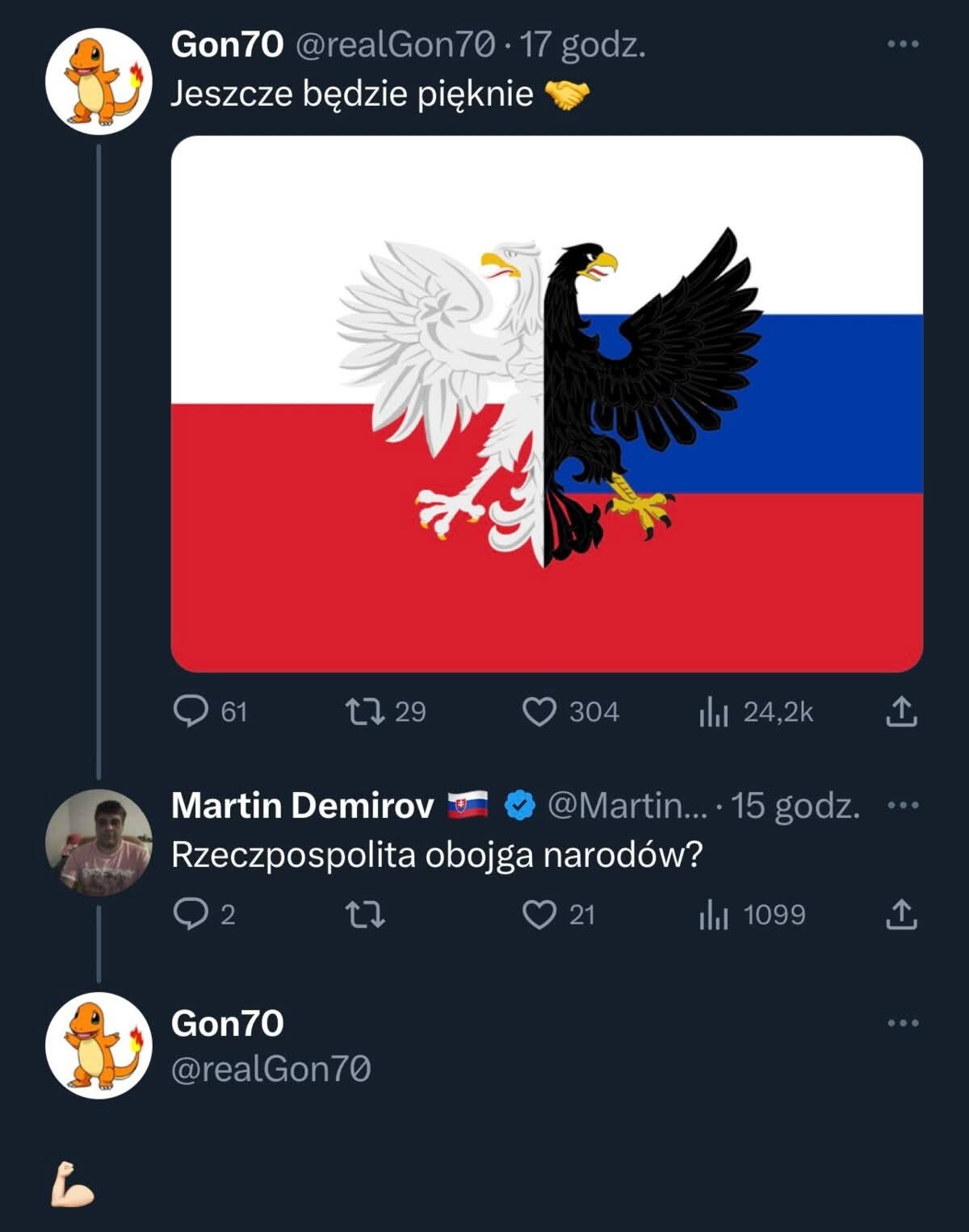Retweet Martin Demirov's reply
This screenshot has height=1232, width=969.
coord(365,914)
